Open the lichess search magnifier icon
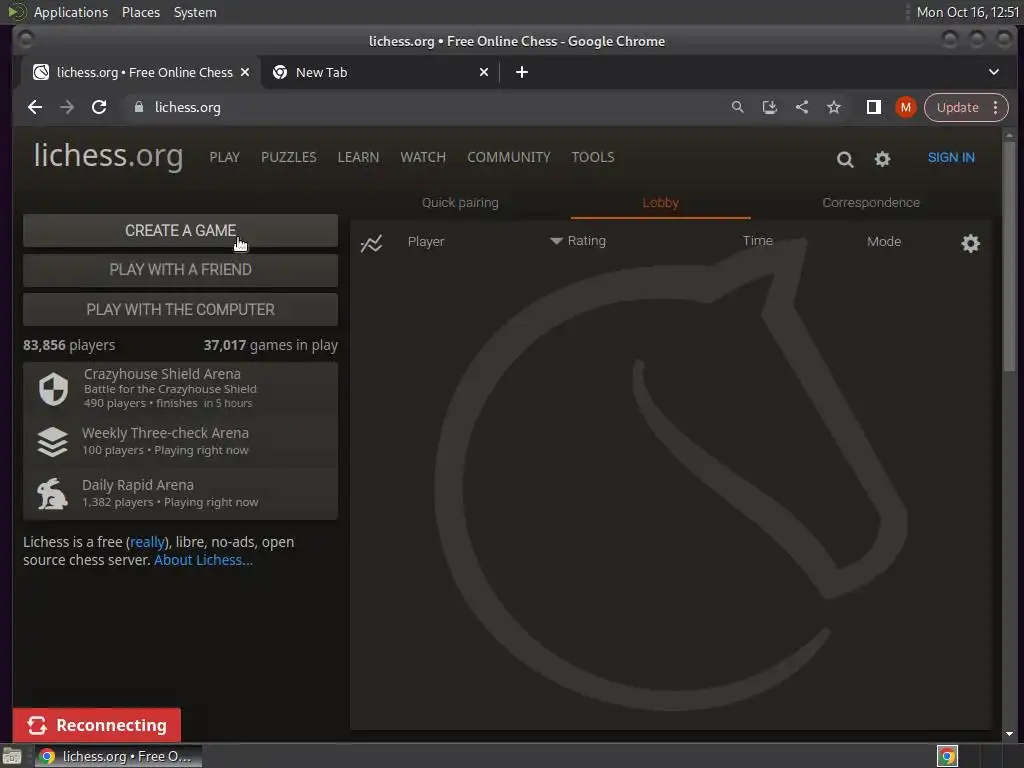 coord(844,159)
